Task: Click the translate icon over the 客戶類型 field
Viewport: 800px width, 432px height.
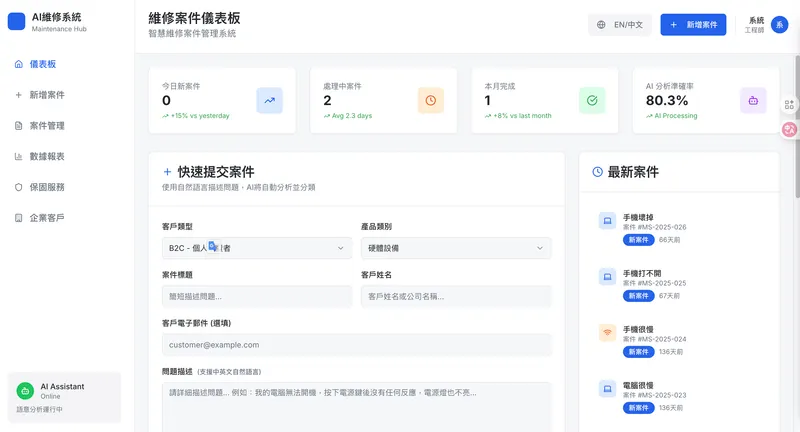Action: 213,246
